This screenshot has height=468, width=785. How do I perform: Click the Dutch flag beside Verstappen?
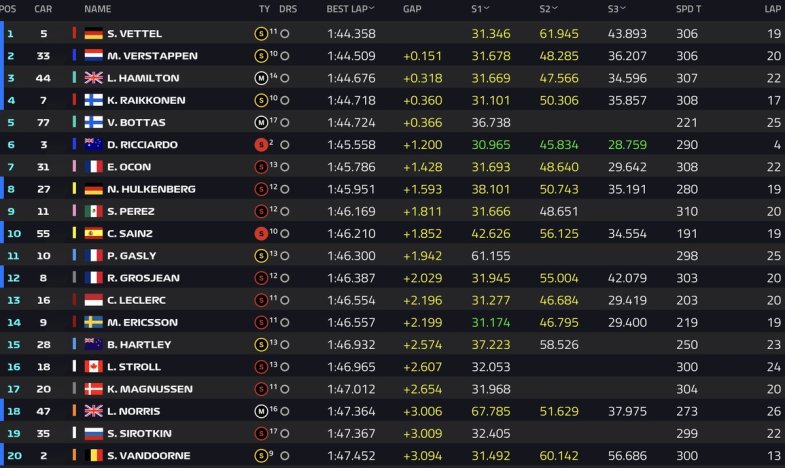click(x=94, y=56)
